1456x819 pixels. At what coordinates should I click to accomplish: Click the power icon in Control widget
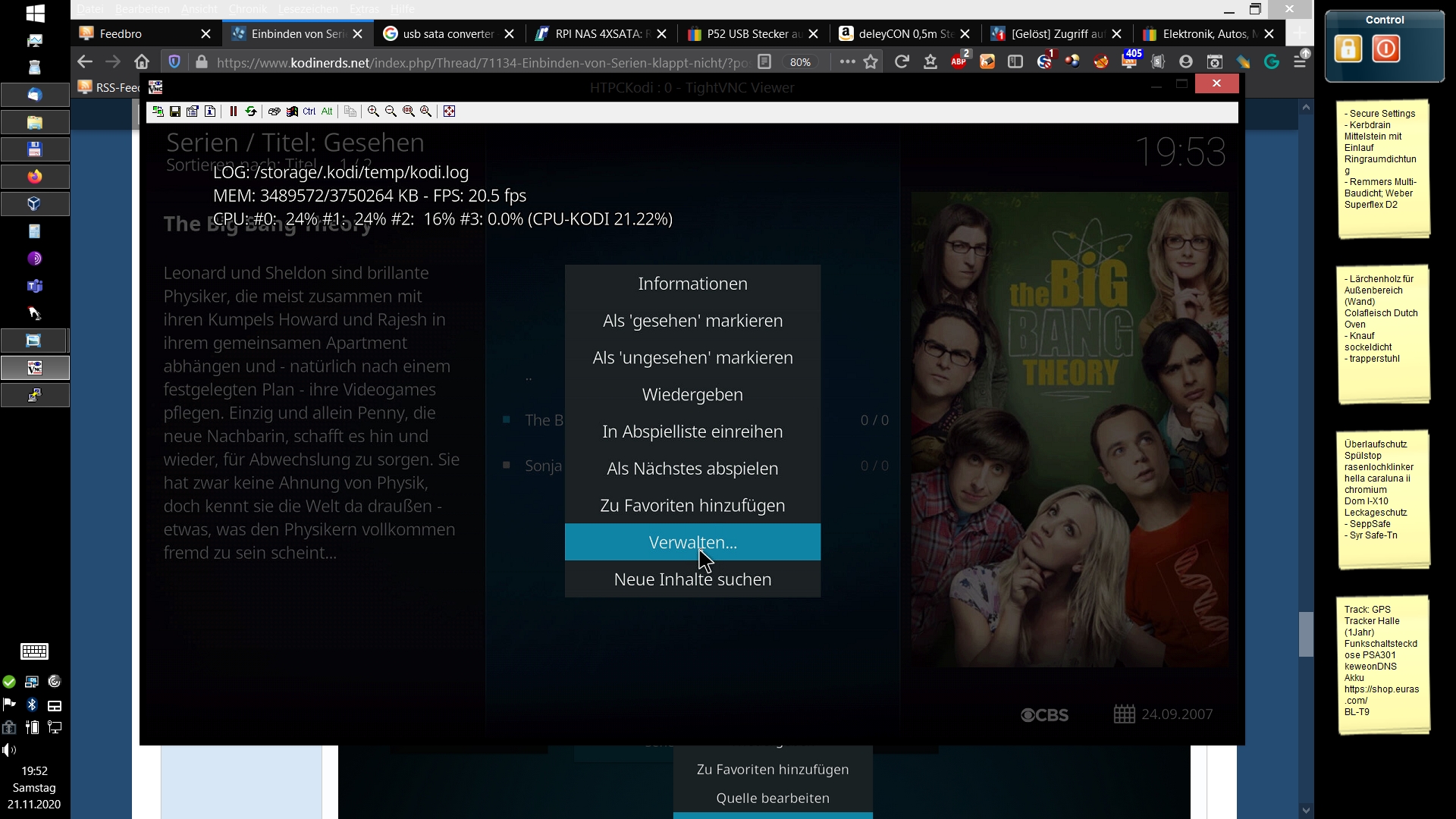point(1385,49)
